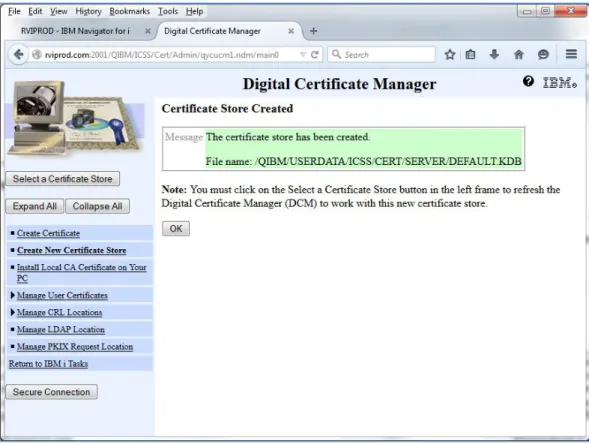
Task: Open the chat bubble toolbar icon
Action: [543, 55]
